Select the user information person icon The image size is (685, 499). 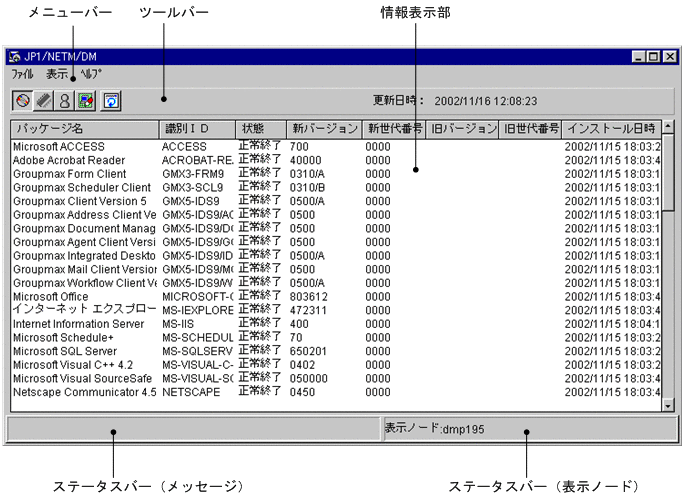point(64,101)
